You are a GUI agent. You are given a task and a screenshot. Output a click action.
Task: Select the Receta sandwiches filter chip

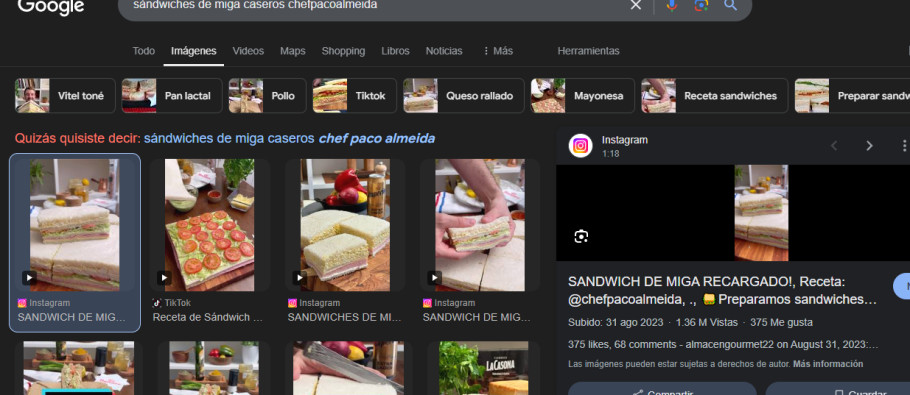[x=714, y=96]
